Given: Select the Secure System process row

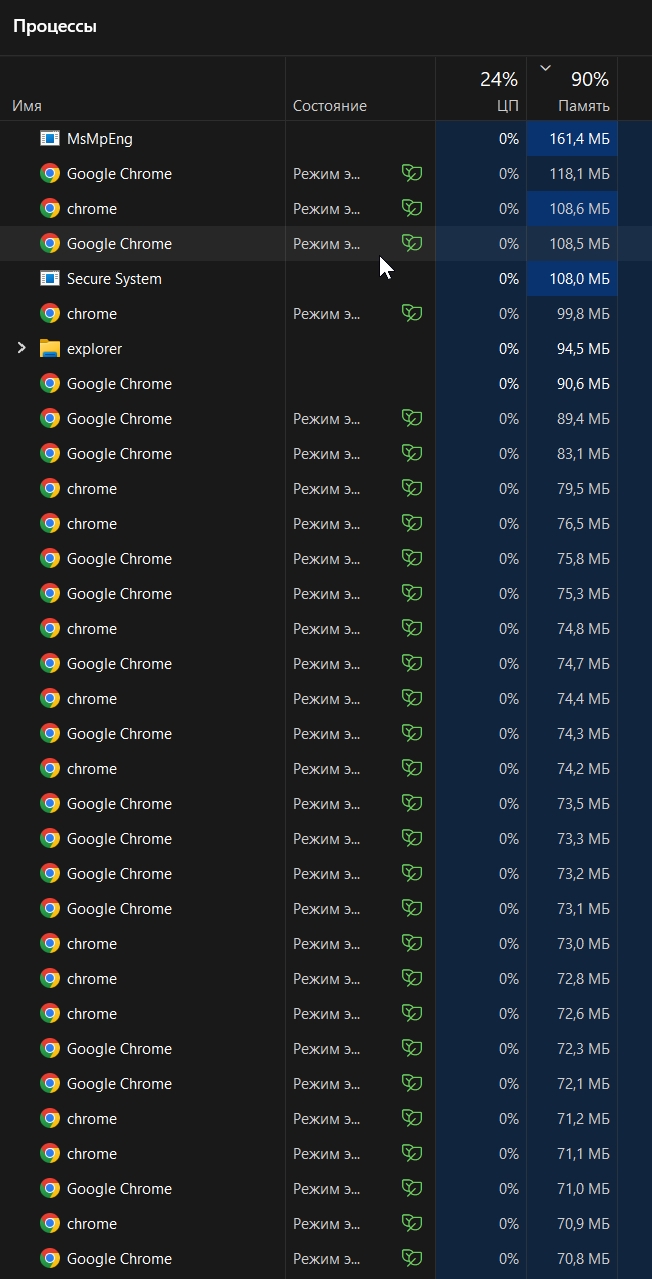Looking at the screenshot, I should pos(326,278).
